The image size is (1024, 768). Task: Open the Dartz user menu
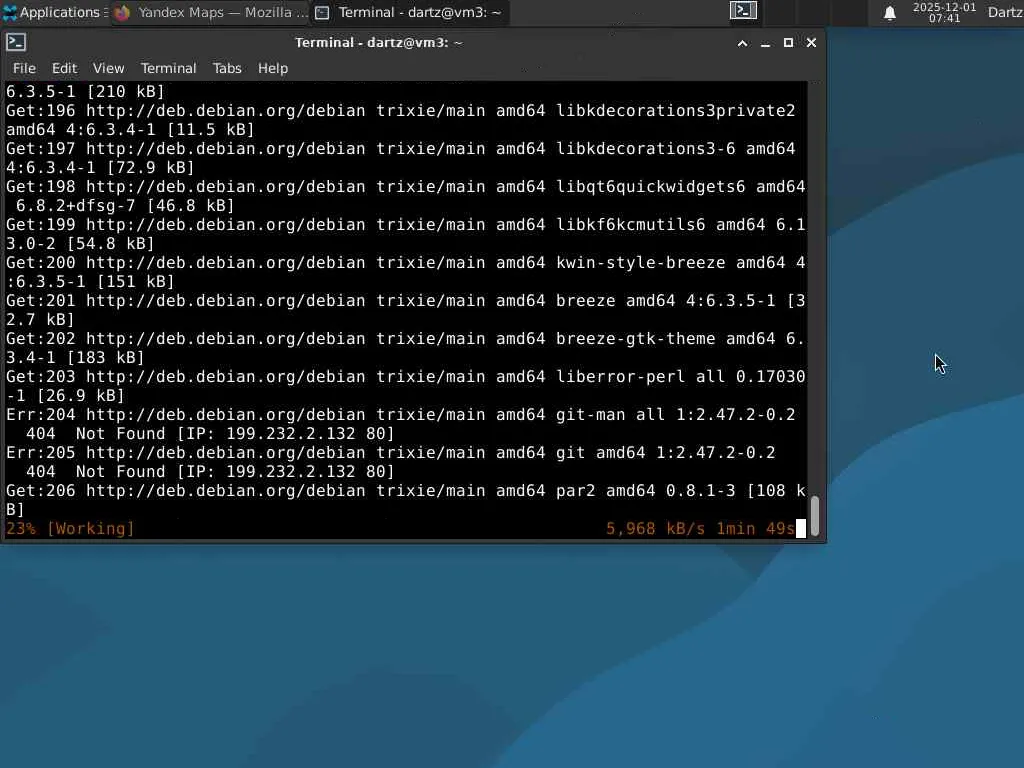click(x=1005, y=12)
